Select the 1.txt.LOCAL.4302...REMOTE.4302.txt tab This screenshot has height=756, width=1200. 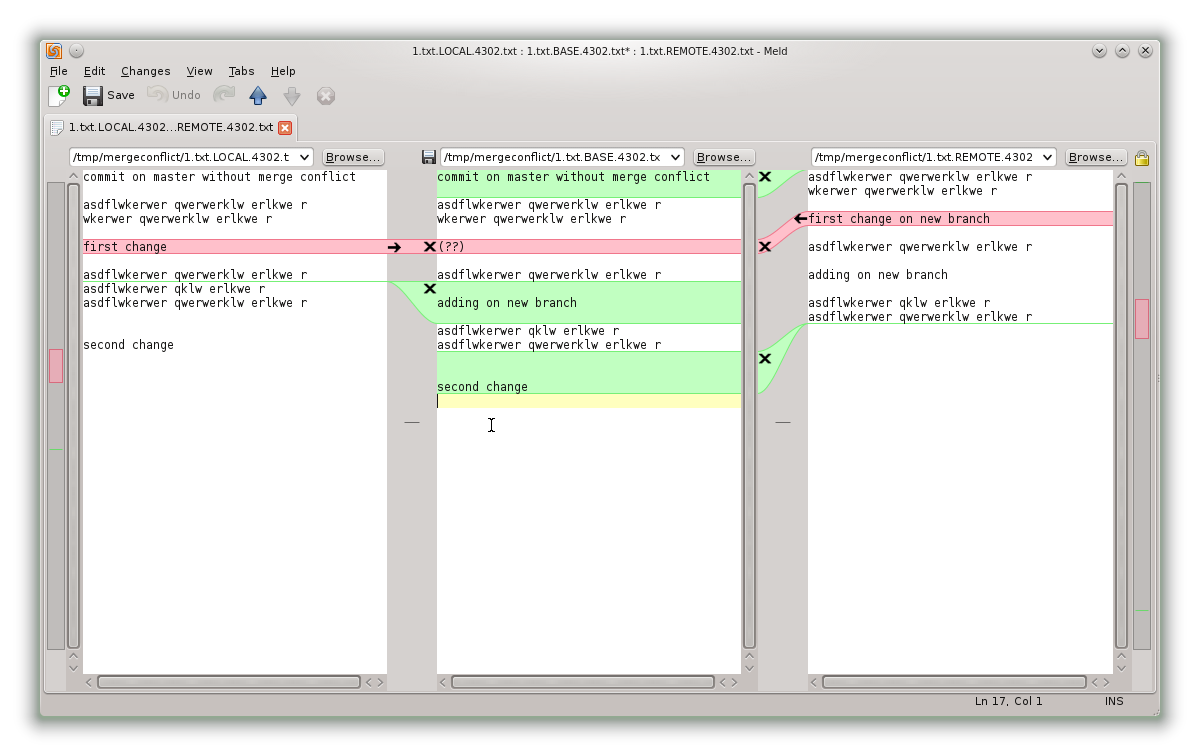(171, 128)
